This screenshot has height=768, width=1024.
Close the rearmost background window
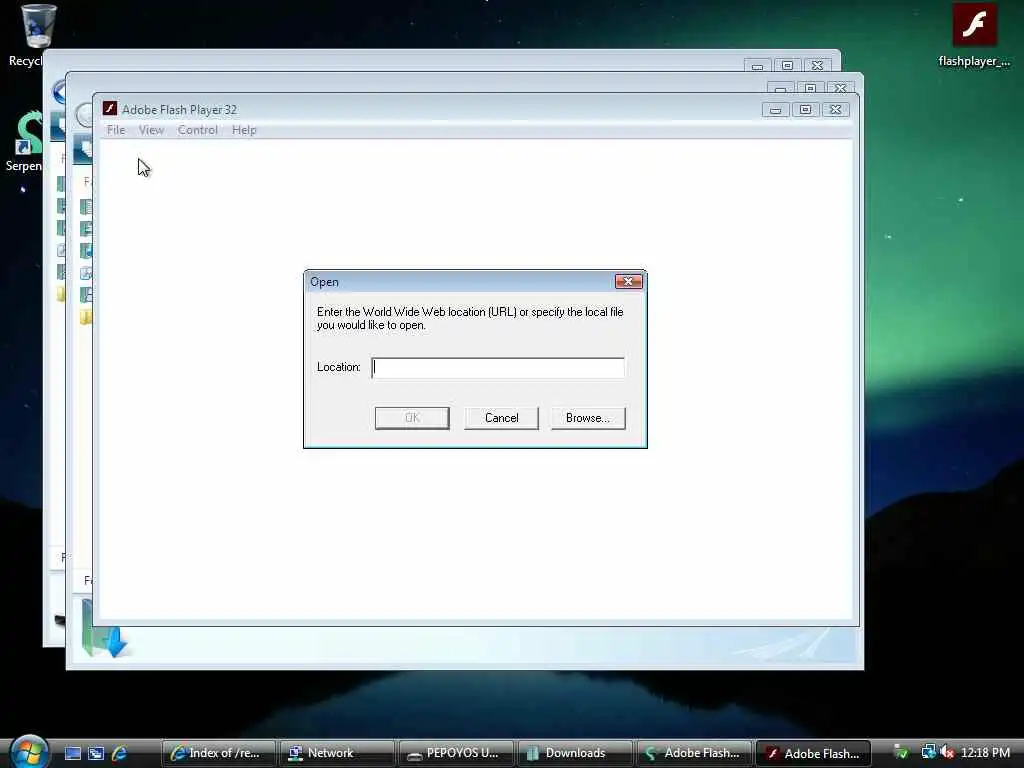tap(817, 65)
